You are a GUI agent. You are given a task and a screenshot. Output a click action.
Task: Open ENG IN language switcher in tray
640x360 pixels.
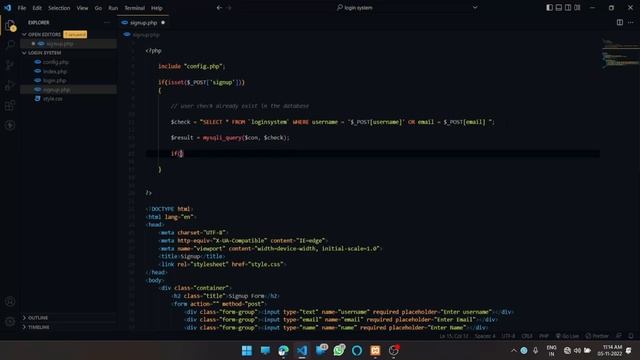[x=551, y=351]
